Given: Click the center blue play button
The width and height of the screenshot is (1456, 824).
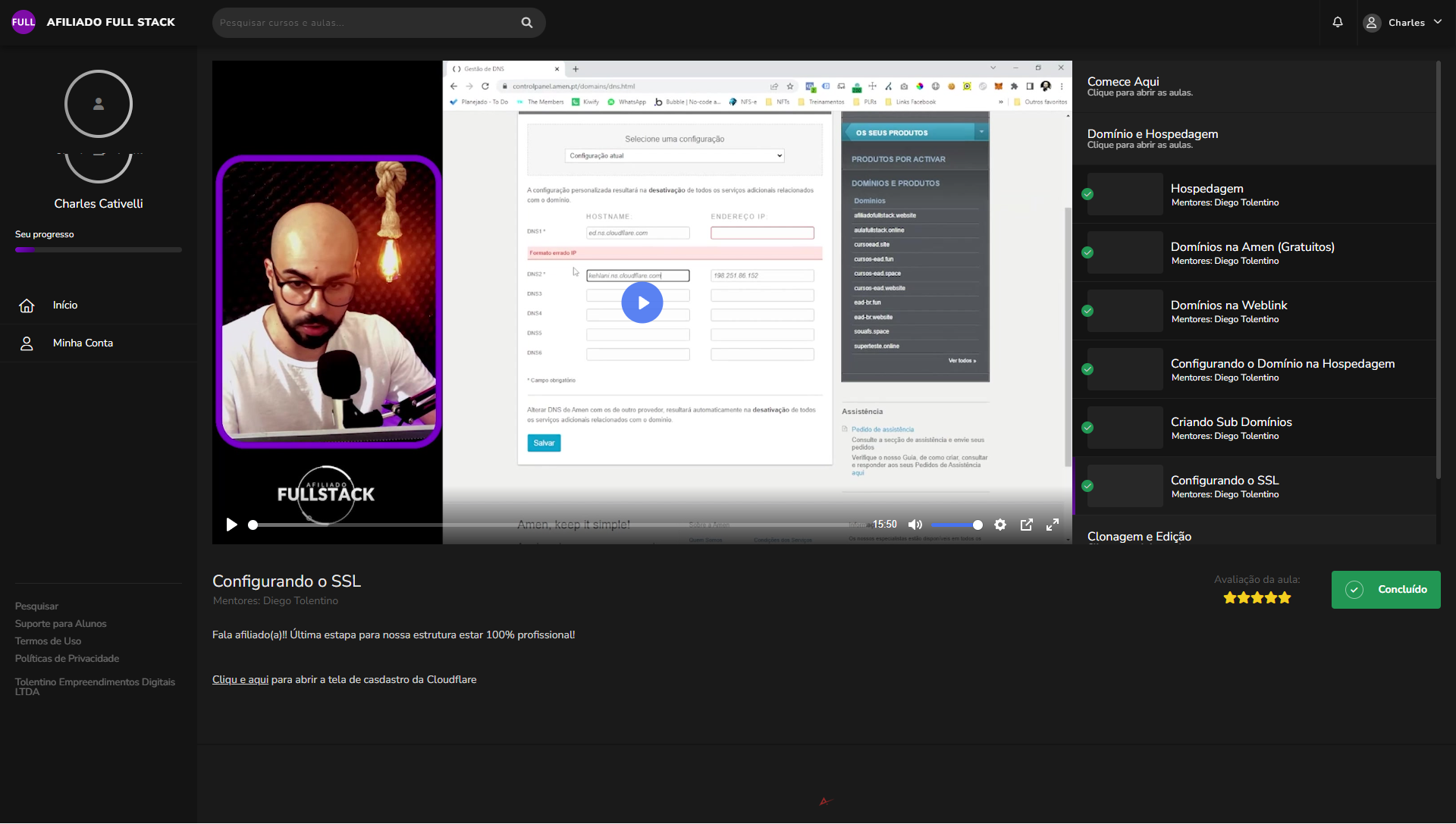Looking at the screenshot, I should (642, 302).
